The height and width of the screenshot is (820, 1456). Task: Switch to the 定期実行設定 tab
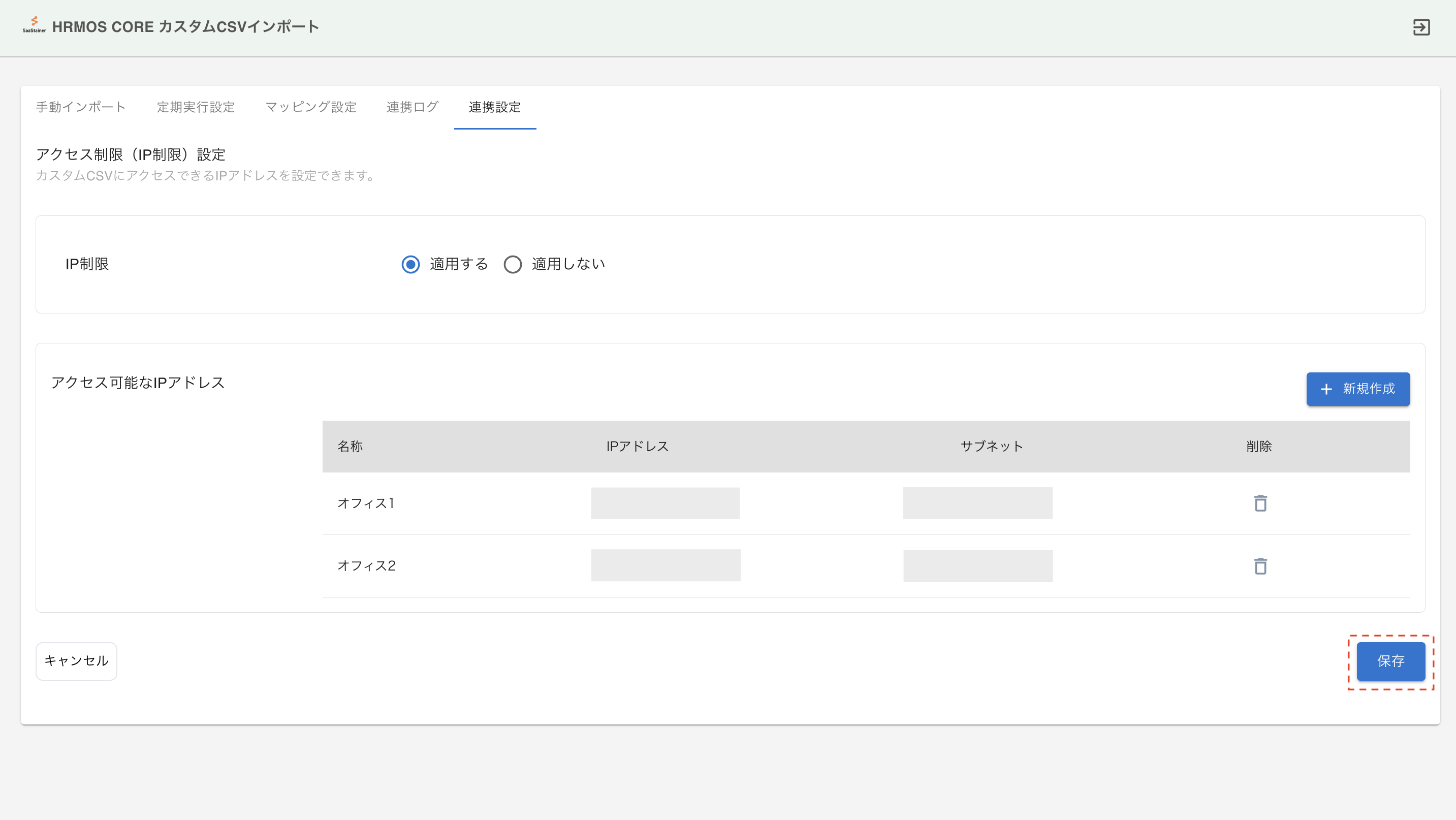[196, 107]
